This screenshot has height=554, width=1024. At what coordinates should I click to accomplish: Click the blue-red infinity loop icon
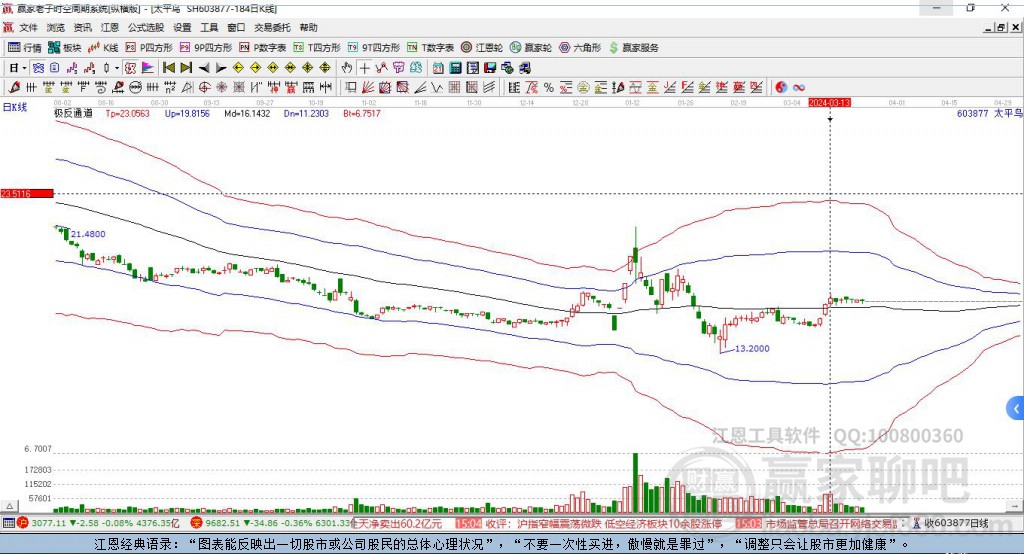[799, 88]
